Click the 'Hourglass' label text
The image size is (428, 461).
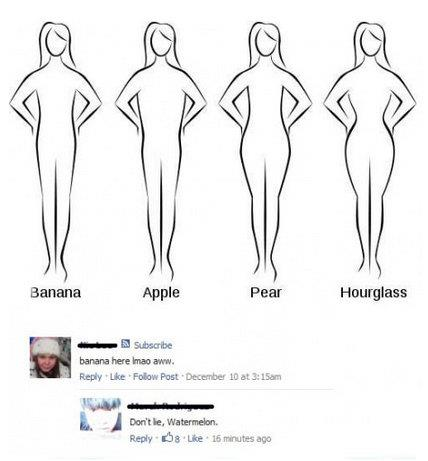point(373,293)
